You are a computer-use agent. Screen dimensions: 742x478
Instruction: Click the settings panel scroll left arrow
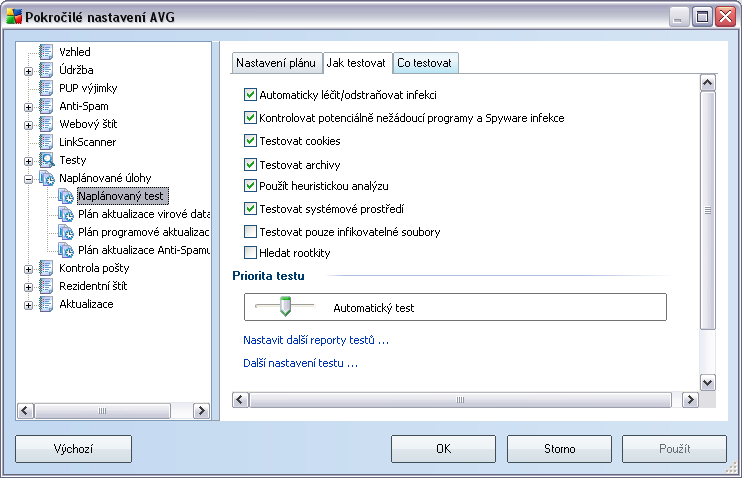pyautogui.click(x=240, y=400)
